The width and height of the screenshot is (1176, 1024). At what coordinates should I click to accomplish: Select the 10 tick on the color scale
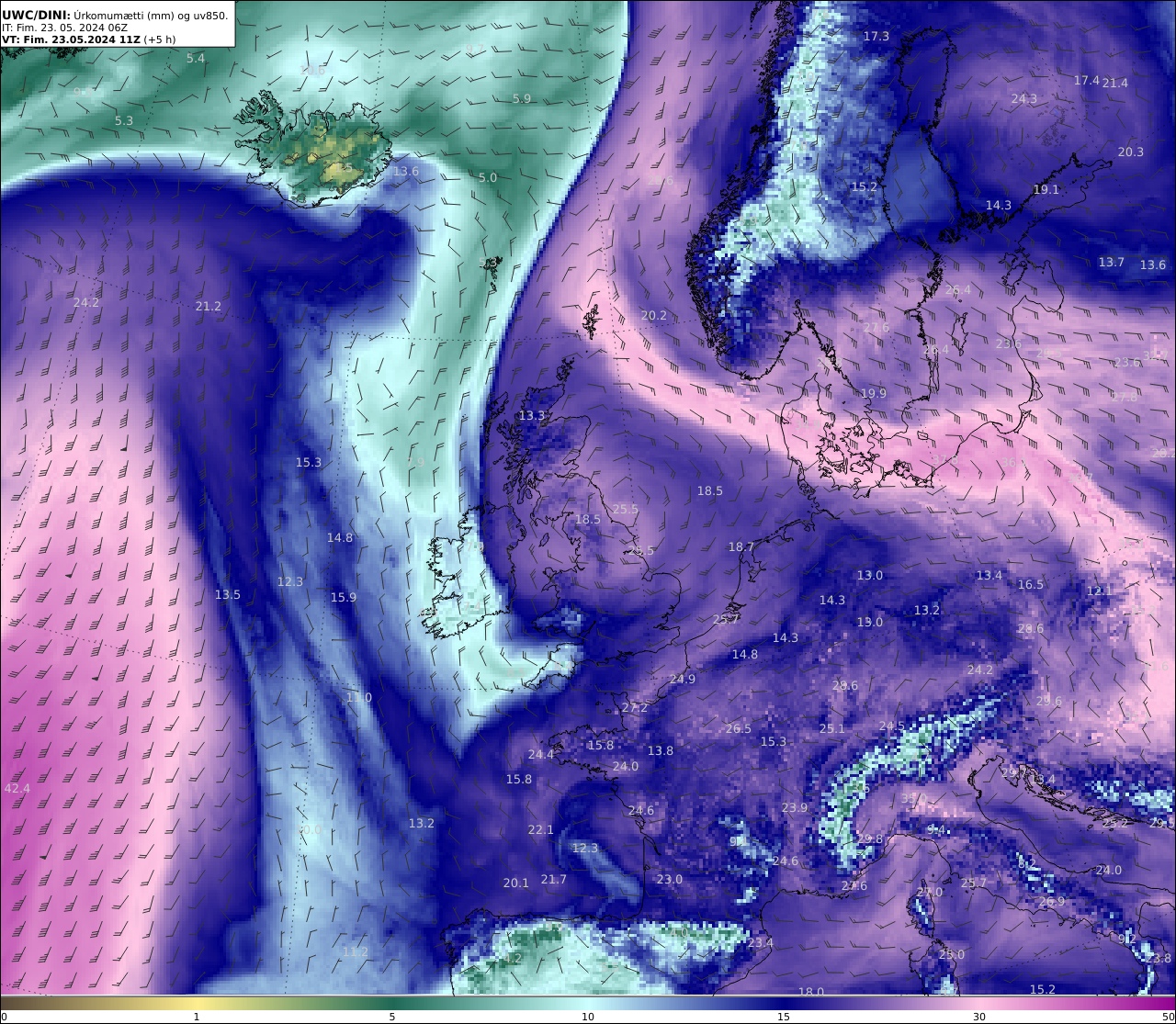coord(588,1017)
